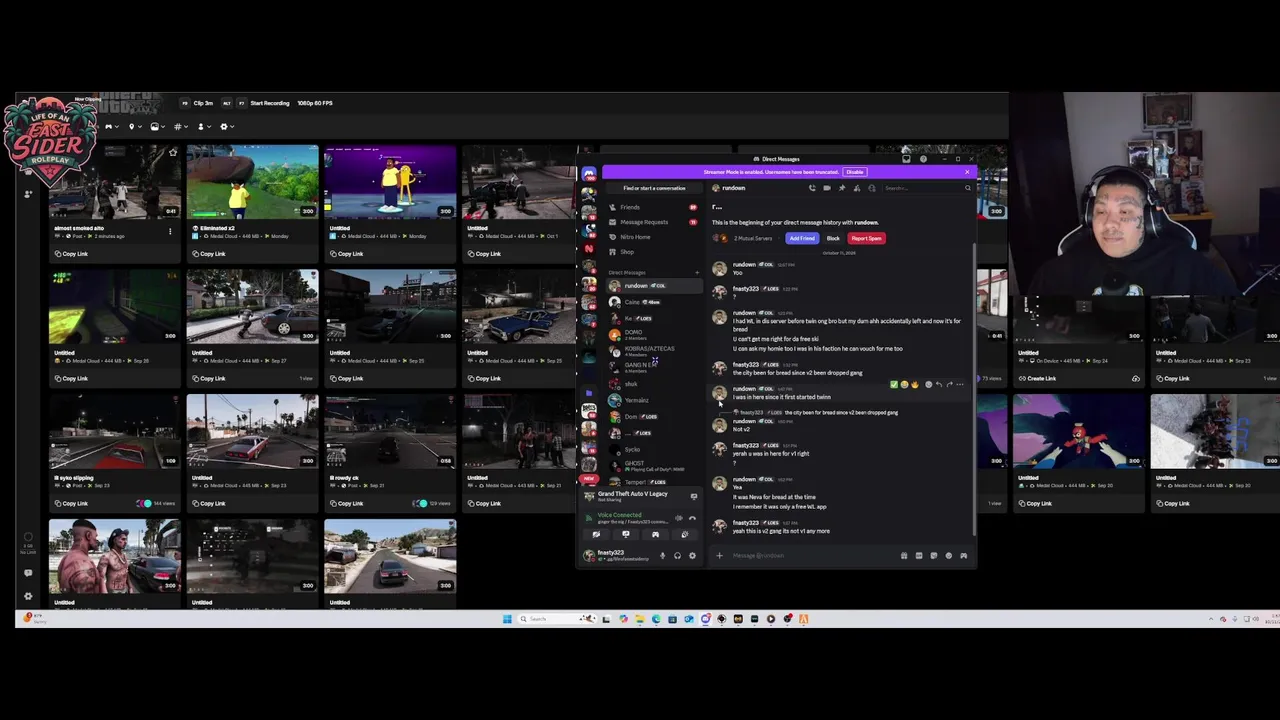Screen dimensions: 1280x720
Task: Open File Explorer from taskbar
Action: tap(640, 619)
